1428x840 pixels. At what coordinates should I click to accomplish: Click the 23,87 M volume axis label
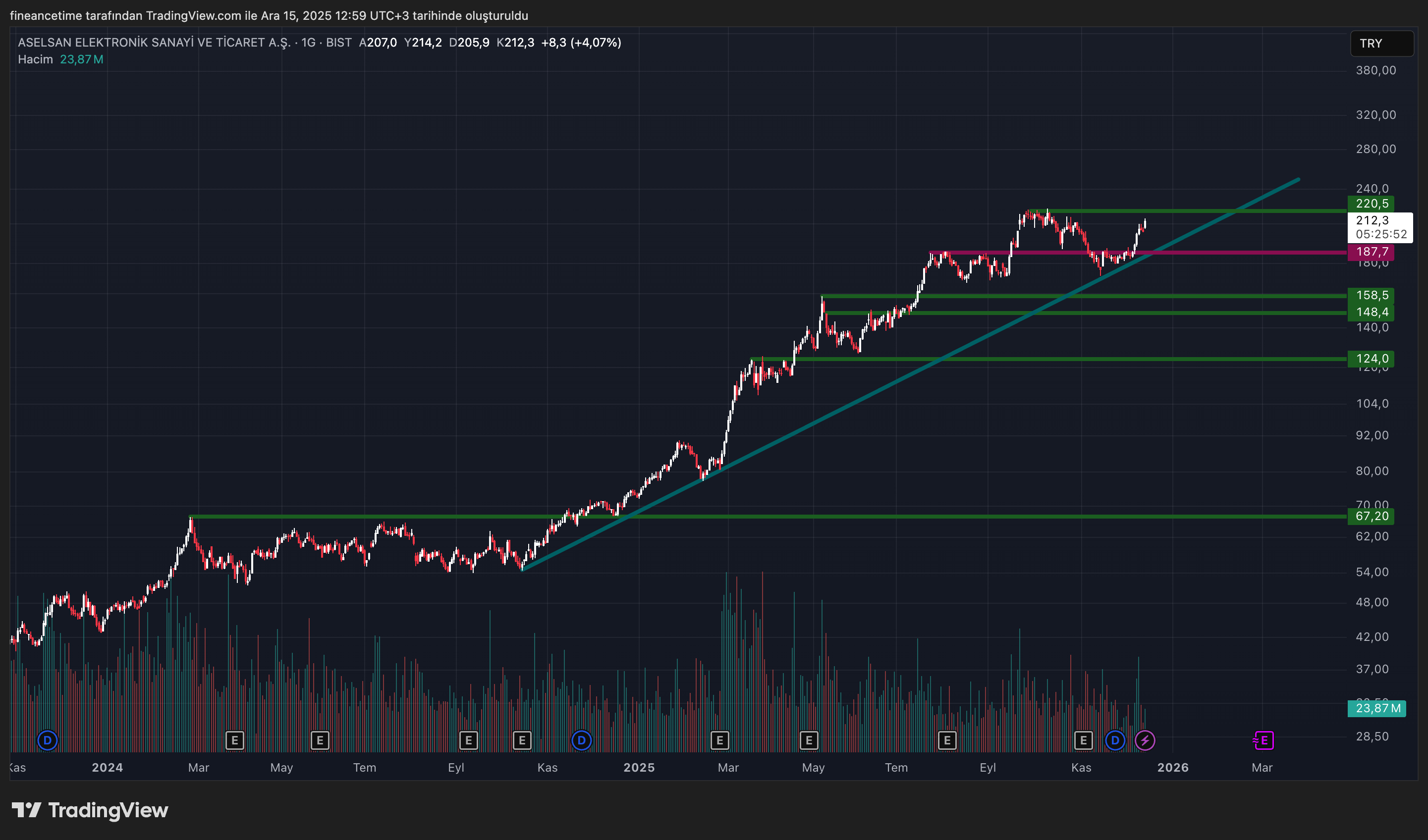coord(1376,708)
